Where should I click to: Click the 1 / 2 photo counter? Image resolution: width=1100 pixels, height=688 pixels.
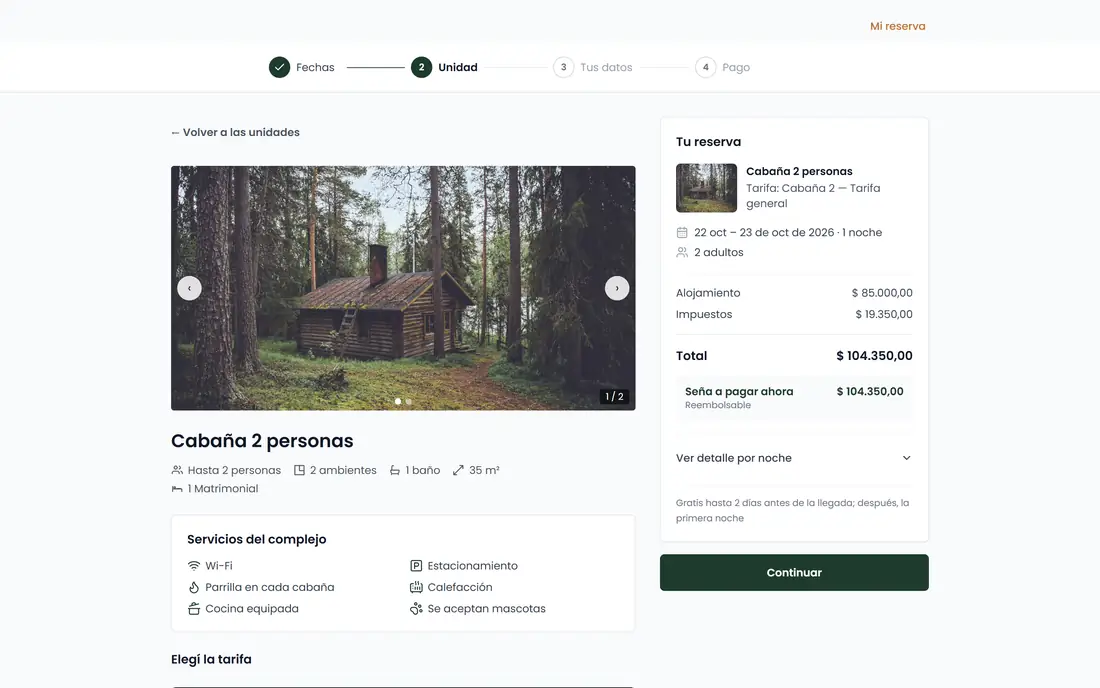coord(614,396)
